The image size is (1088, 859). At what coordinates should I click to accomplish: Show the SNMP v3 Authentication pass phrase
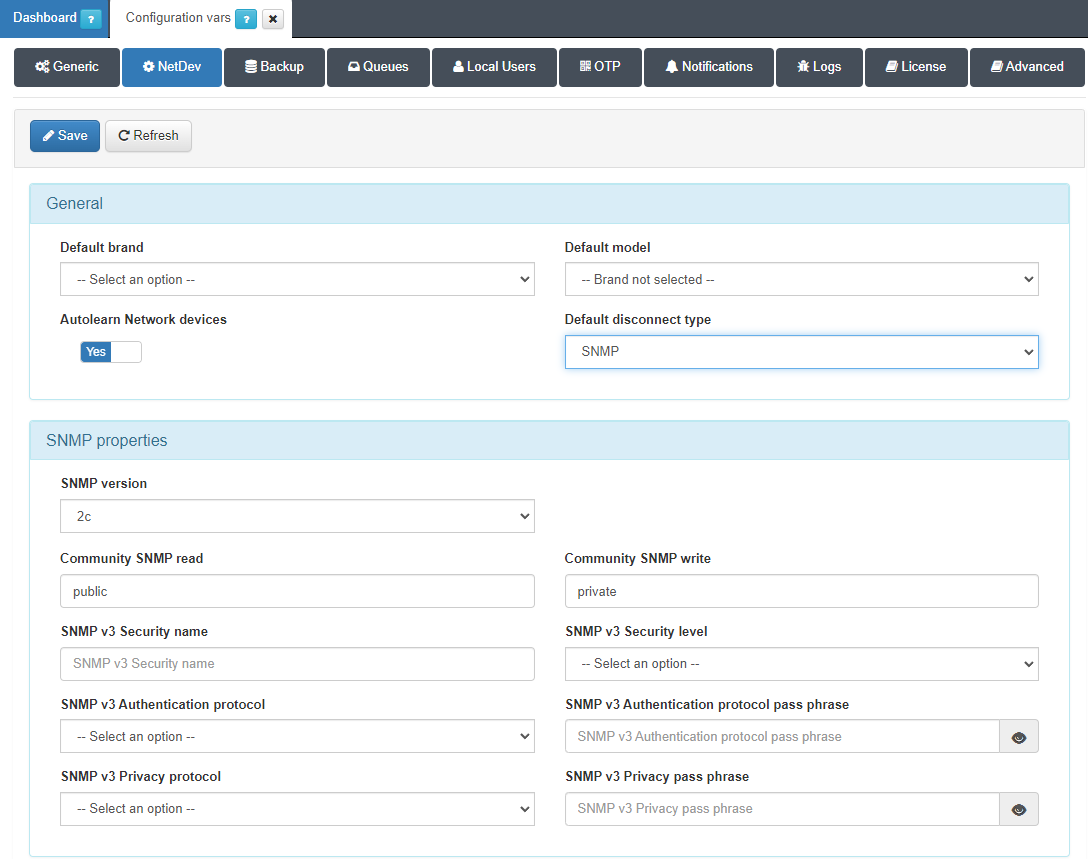coord(1019,737)
